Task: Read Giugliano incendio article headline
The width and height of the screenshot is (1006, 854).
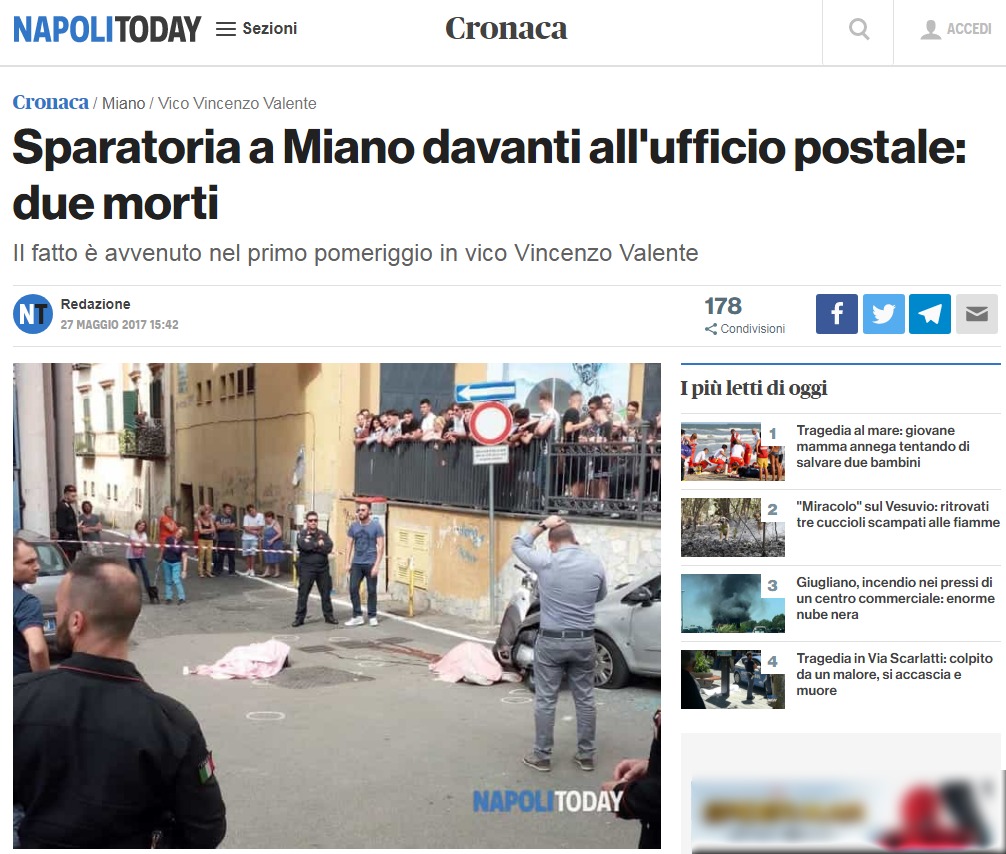Action: click(896, 598)
